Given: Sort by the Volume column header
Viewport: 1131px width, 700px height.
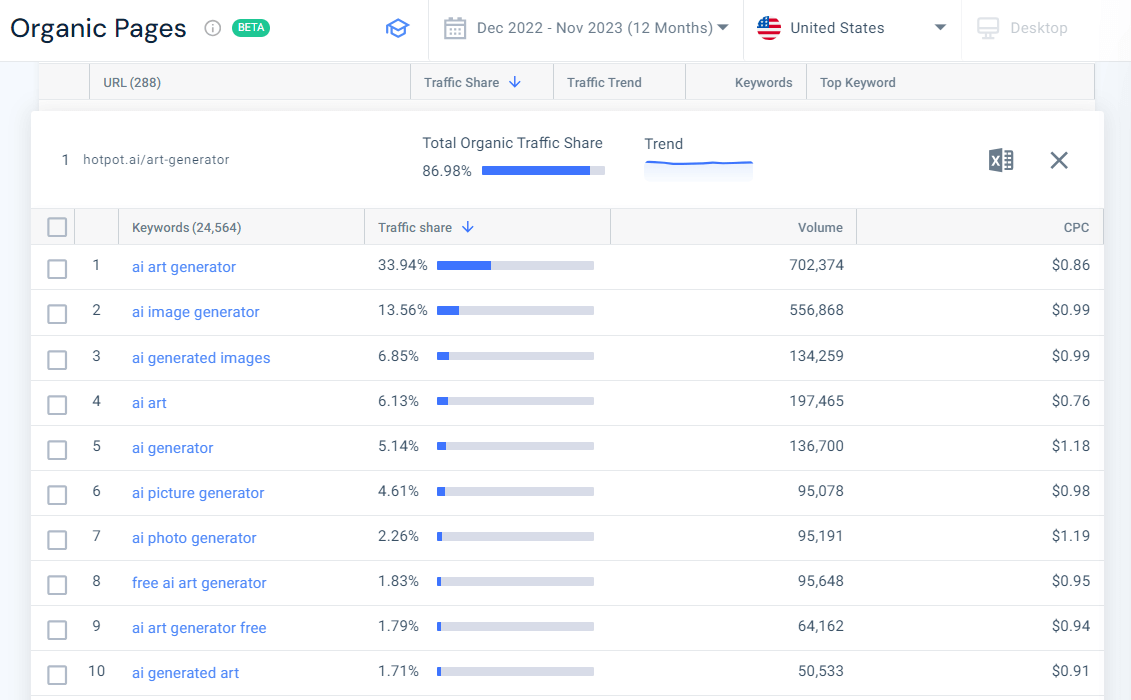Looking at the screenshot, I should click(x=820, y=228).
